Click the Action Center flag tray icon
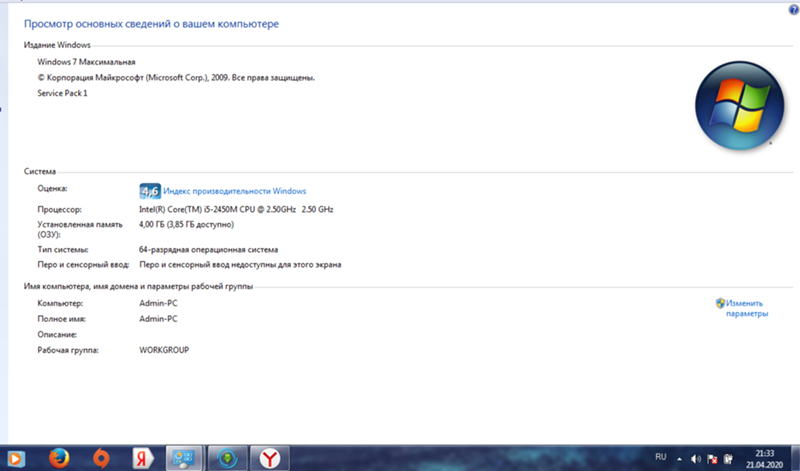 coord(712,459)
